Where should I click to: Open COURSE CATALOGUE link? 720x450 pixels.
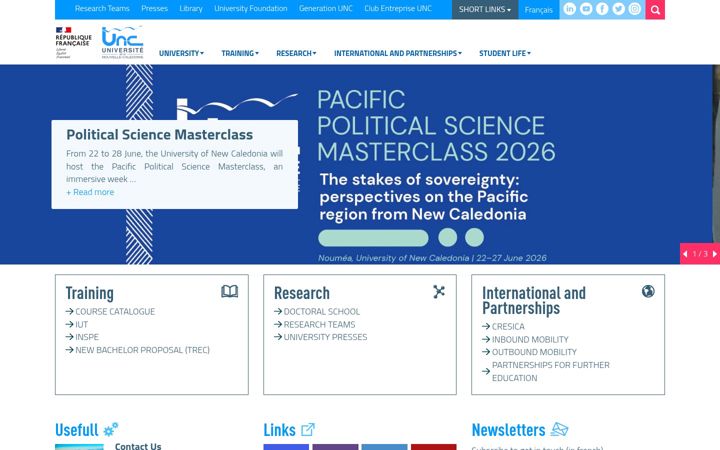click(115, 311)
